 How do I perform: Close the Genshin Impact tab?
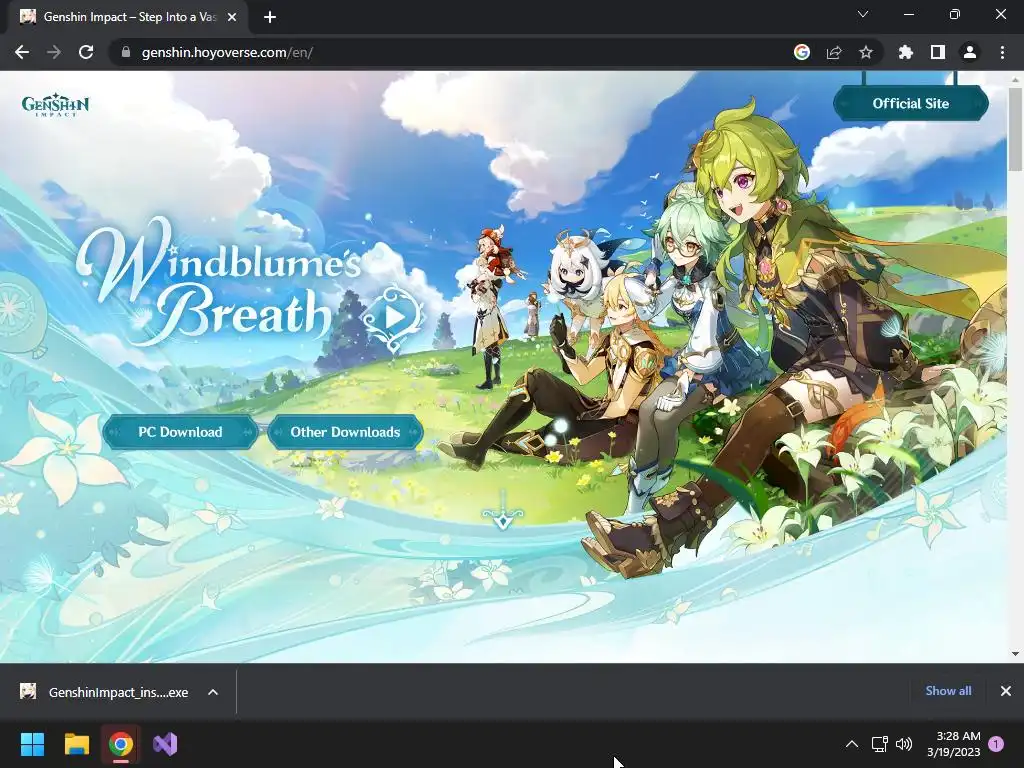(x=232, y=17)
